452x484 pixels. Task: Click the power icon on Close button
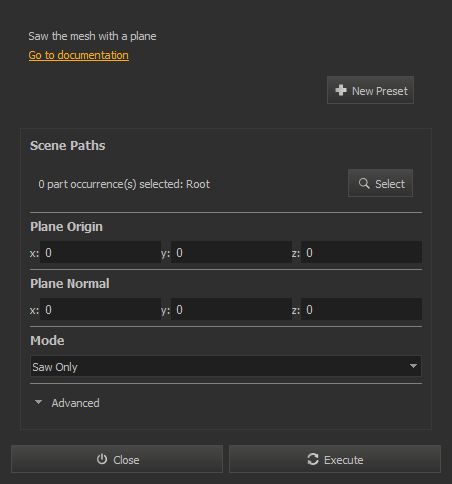pos(102,459)
